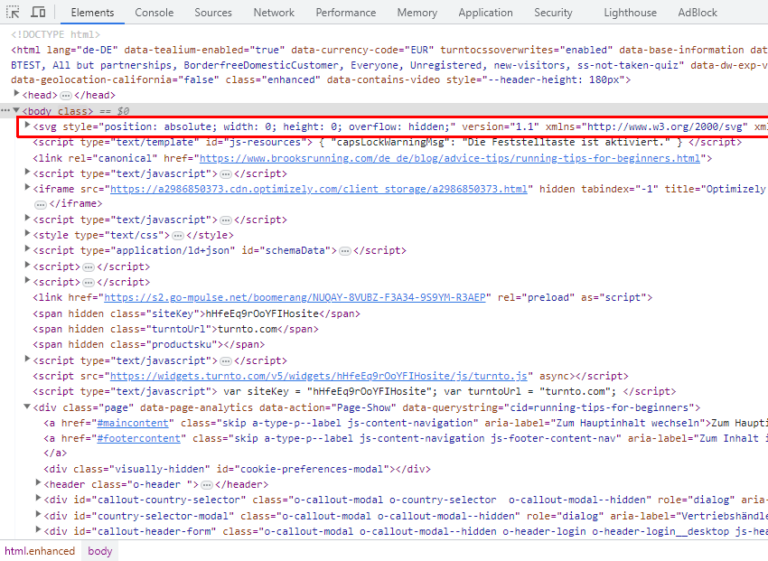Image resolution: width=768 pixels, height=561 pixels.
Task: Open the three-dot actions beside the body row
Action: (x=5, y=110)
